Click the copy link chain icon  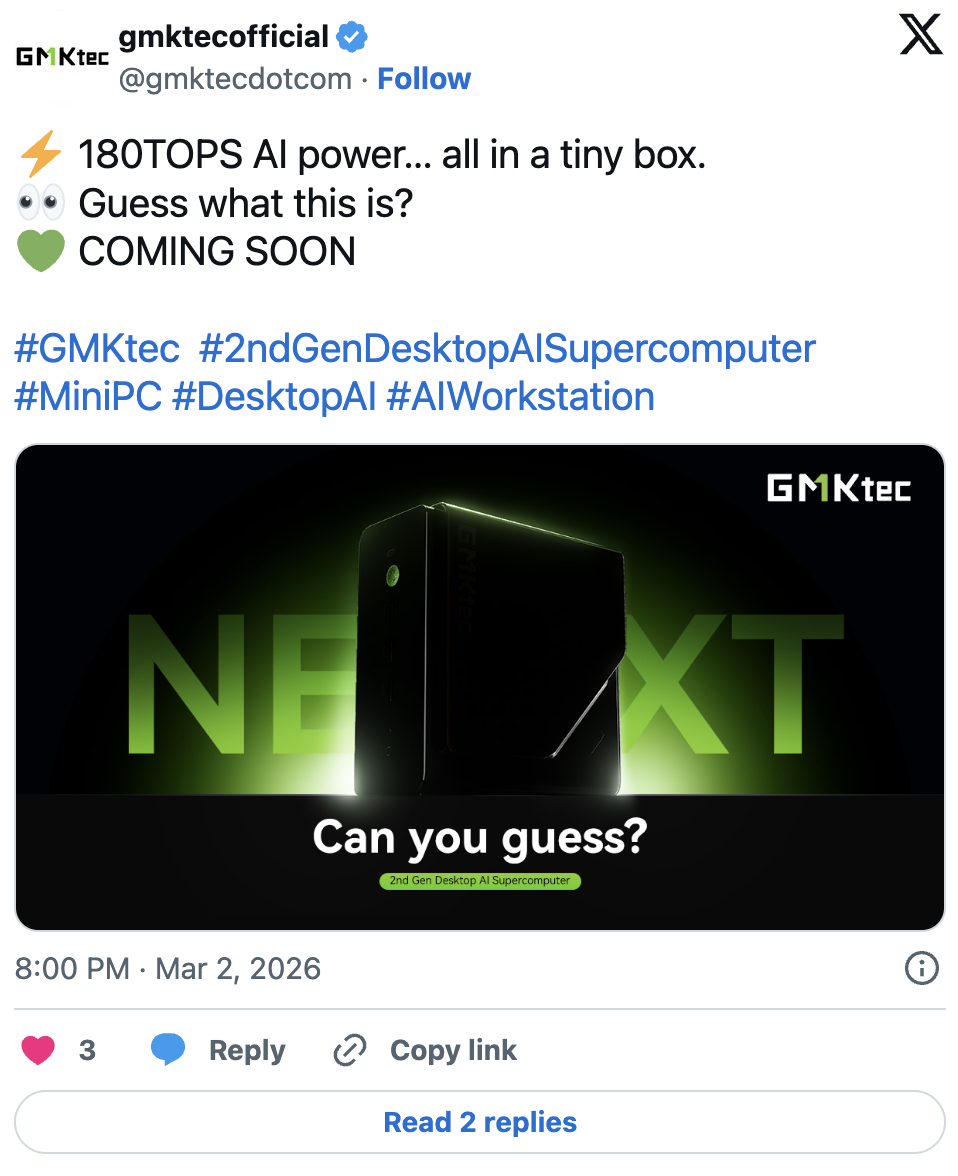coord(350,1050)
